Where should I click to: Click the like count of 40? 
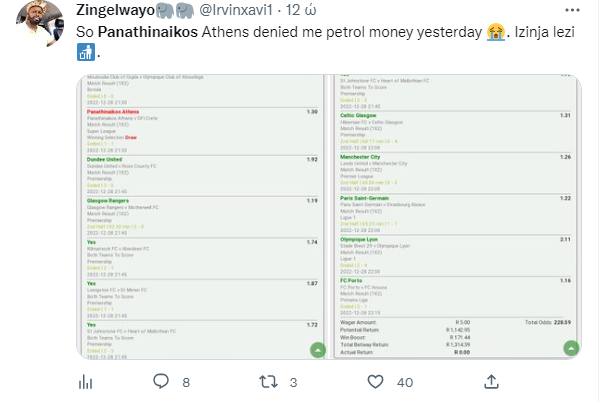tap(406, 381)
